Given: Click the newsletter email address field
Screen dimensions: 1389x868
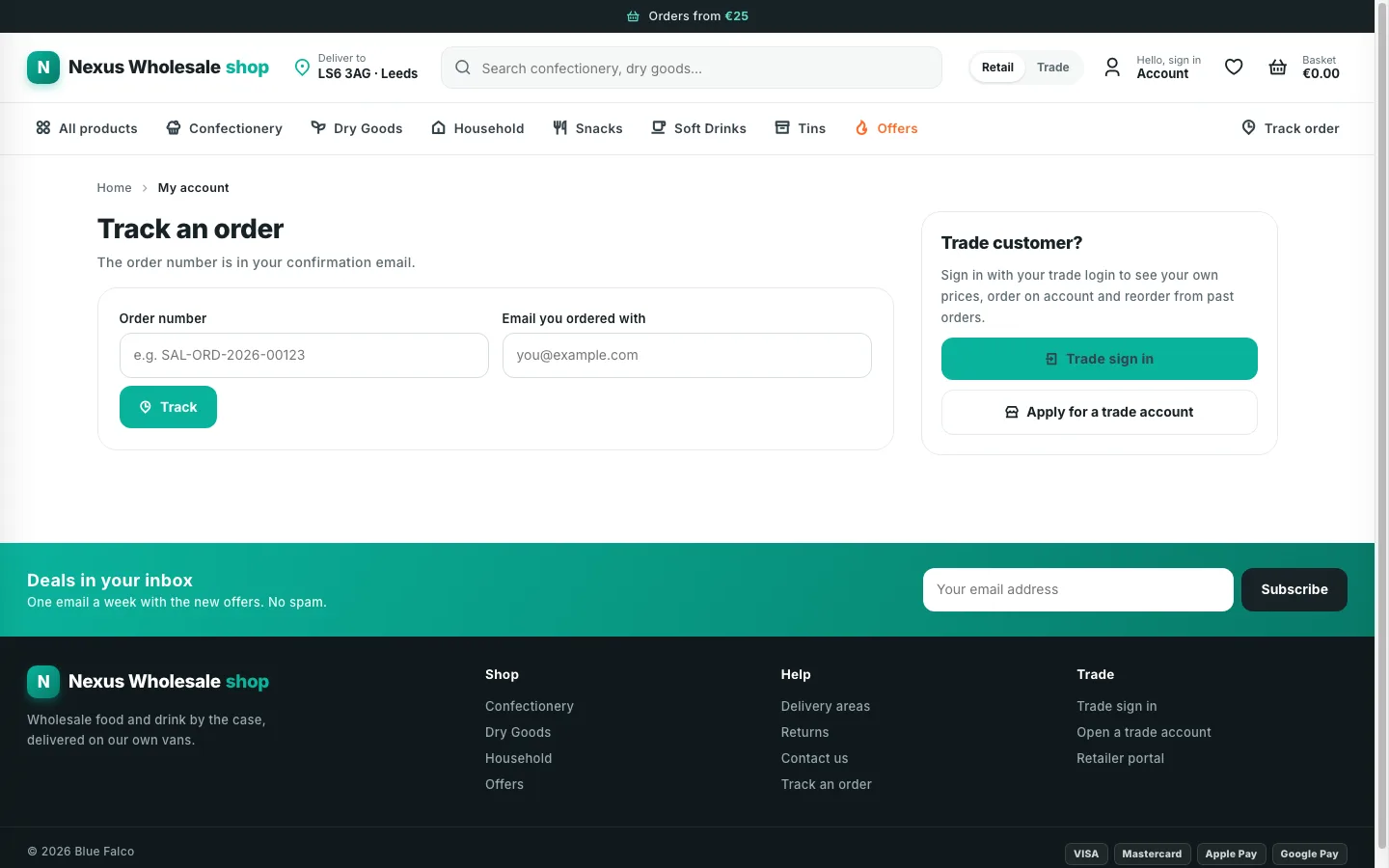Looking at the screenshot, I should (x=1078, y=589).
